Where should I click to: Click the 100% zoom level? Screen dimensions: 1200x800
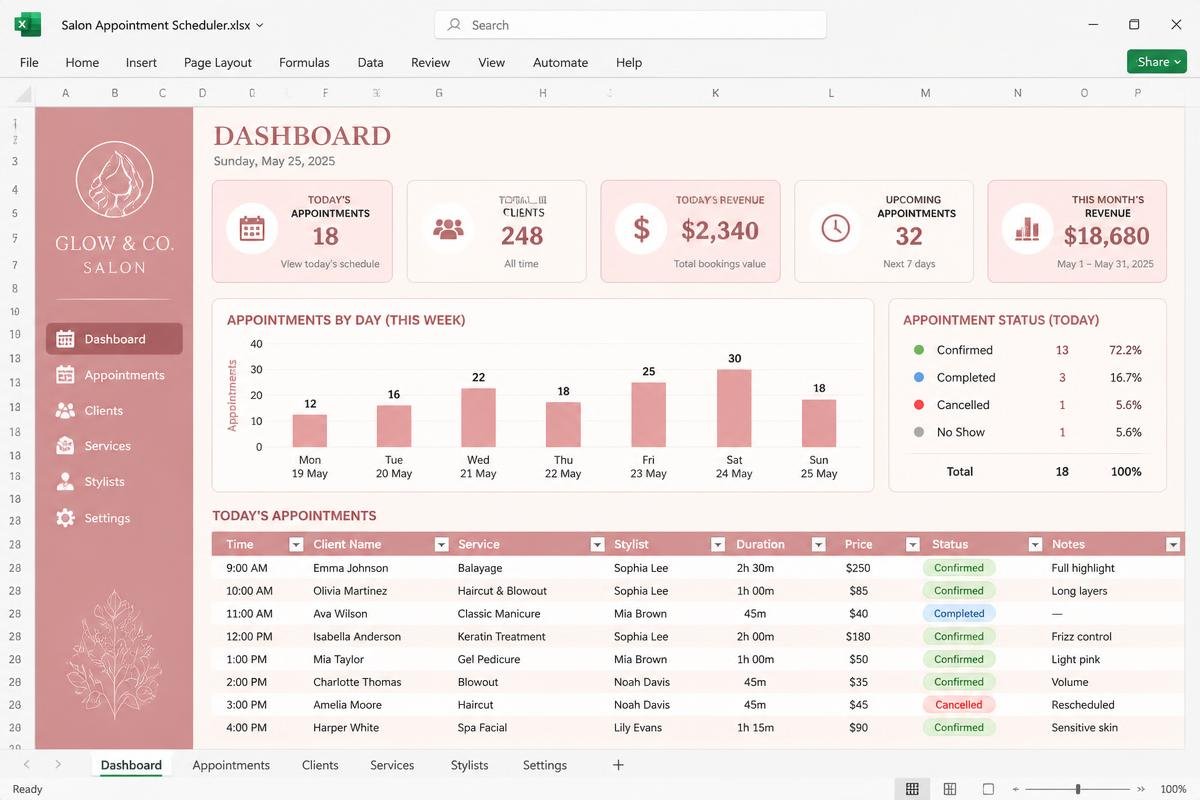click(x=1173, y=789)
